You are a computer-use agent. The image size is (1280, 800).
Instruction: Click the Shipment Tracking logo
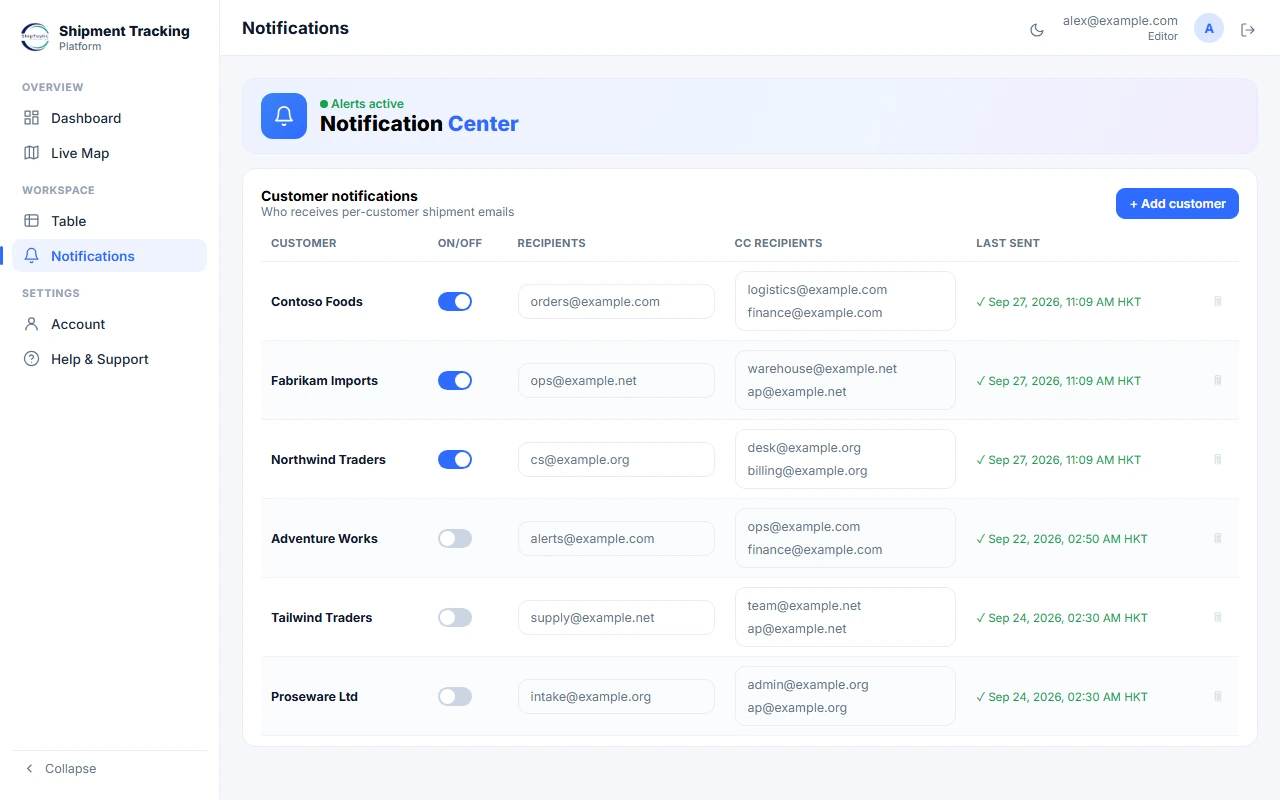pos(35,37)
